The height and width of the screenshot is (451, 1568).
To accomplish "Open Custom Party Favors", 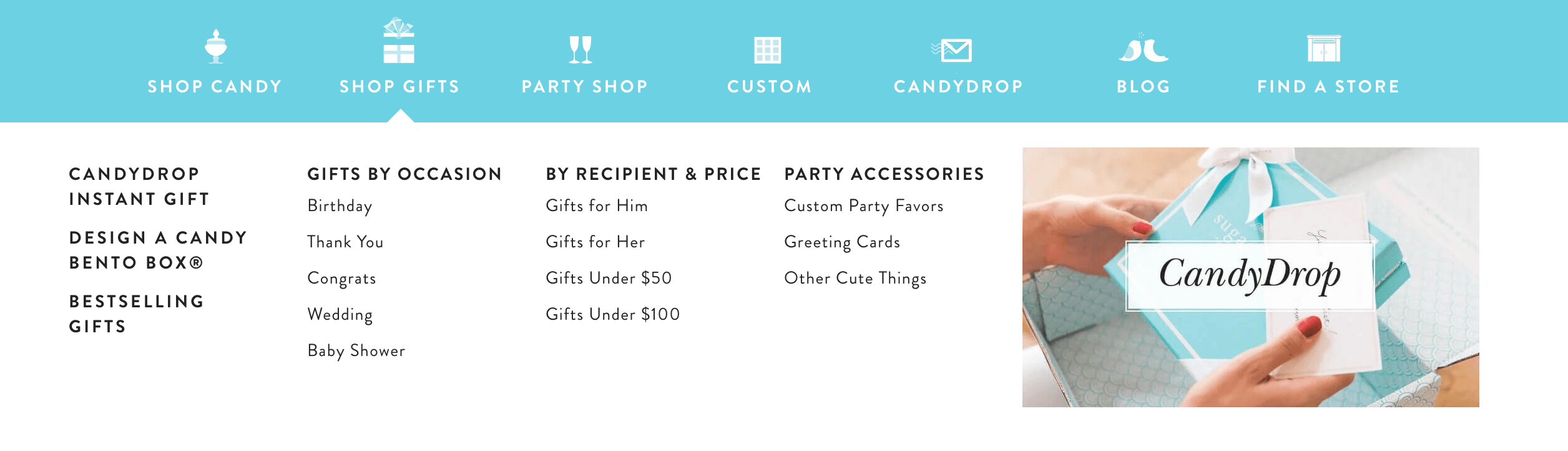I will coord(864,206).
